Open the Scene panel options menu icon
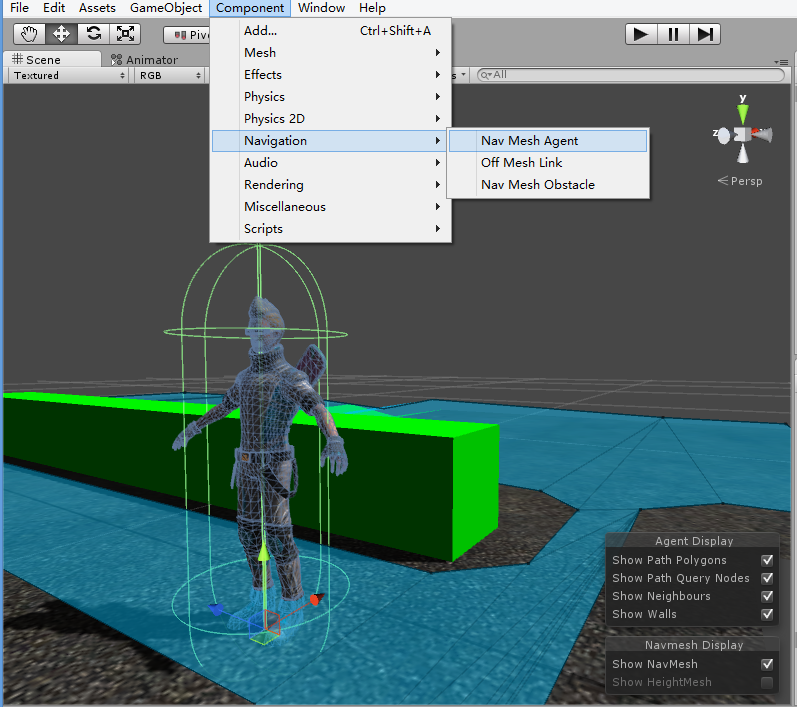This screenshot has height=707, width=797. tap(781, 62)
